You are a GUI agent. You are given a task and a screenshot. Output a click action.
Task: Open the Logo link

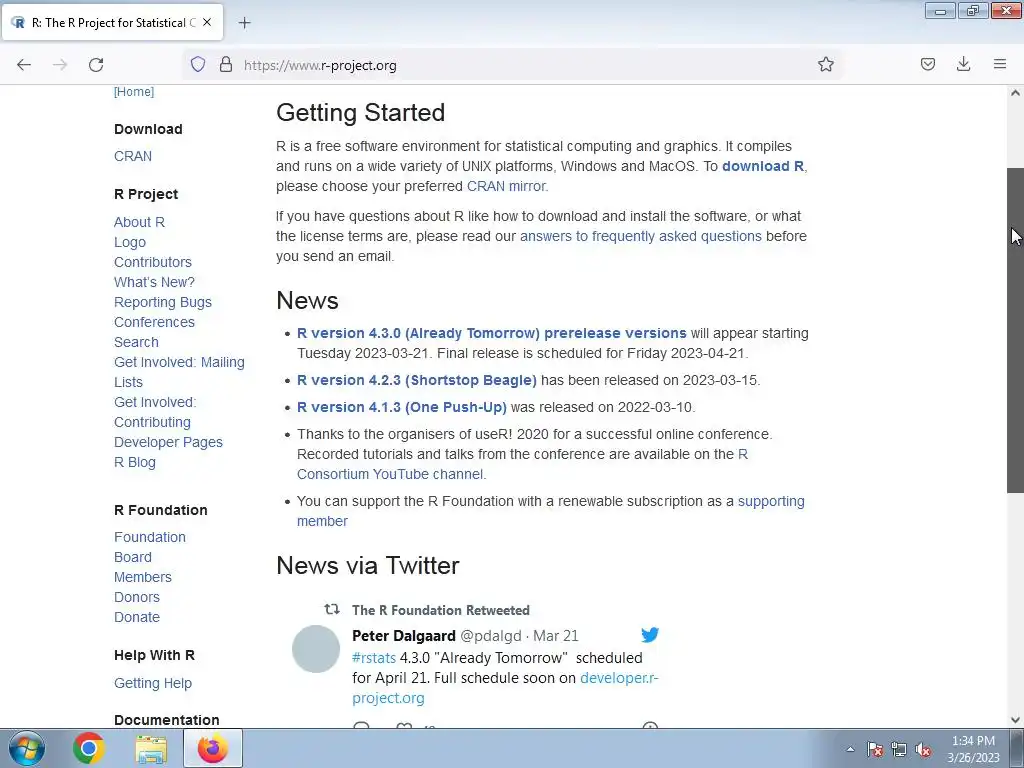130,242
